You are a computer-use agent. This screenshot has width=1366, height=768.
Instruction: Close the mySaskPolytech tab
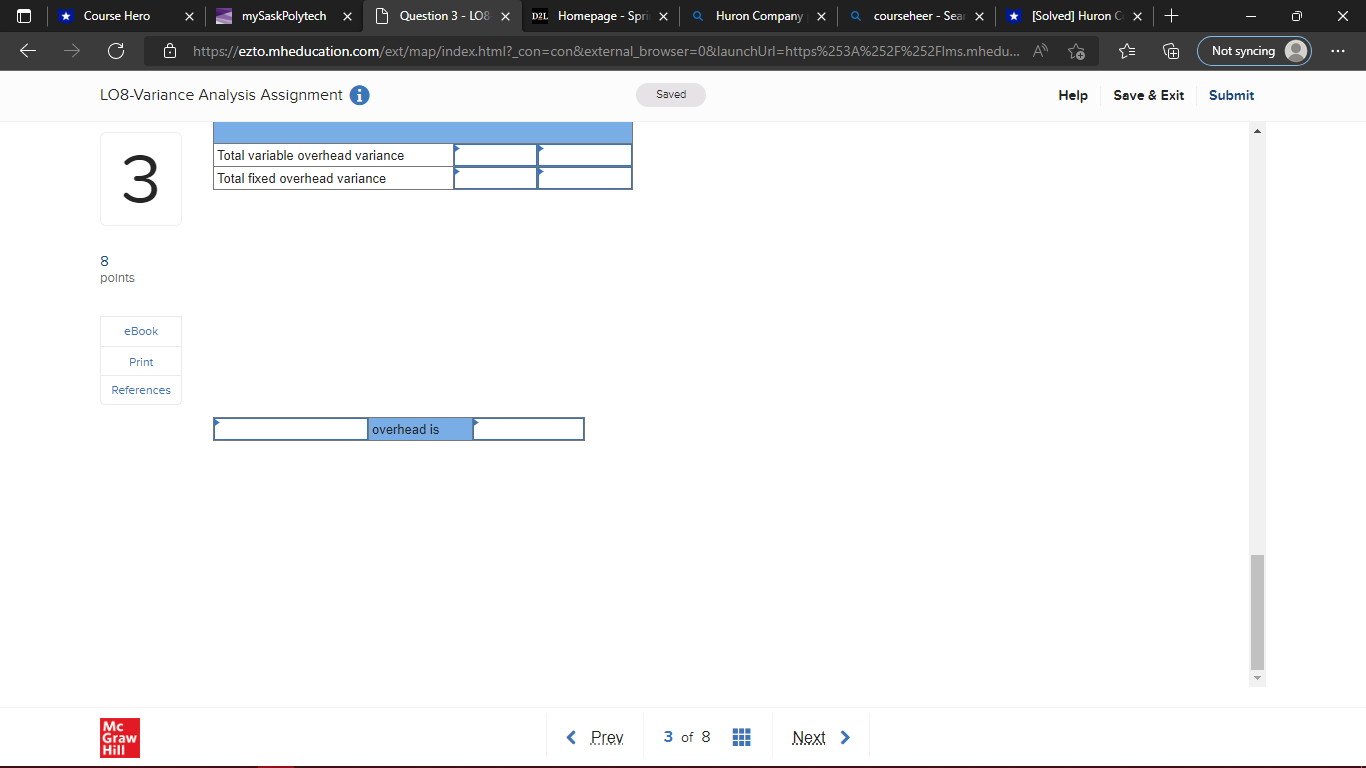pos(347,17)
